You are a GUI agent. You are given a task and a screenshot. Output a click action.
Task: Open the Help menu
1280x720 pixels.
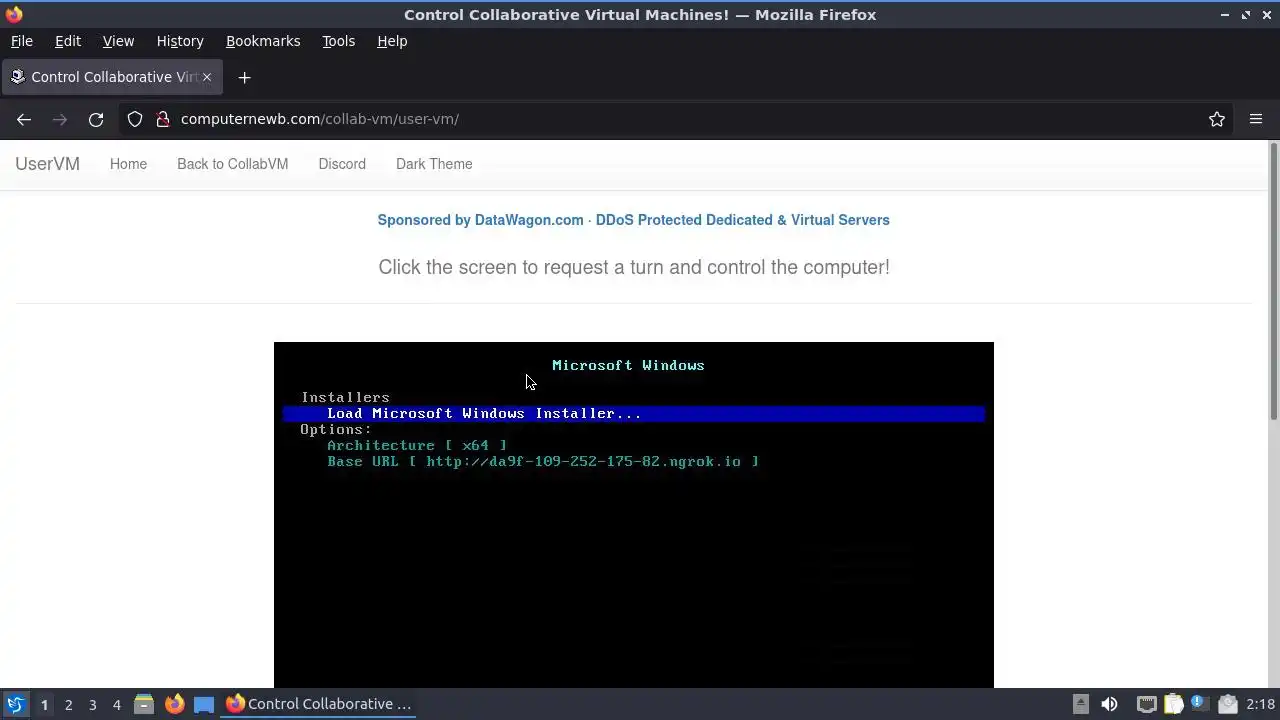[392, 41]
